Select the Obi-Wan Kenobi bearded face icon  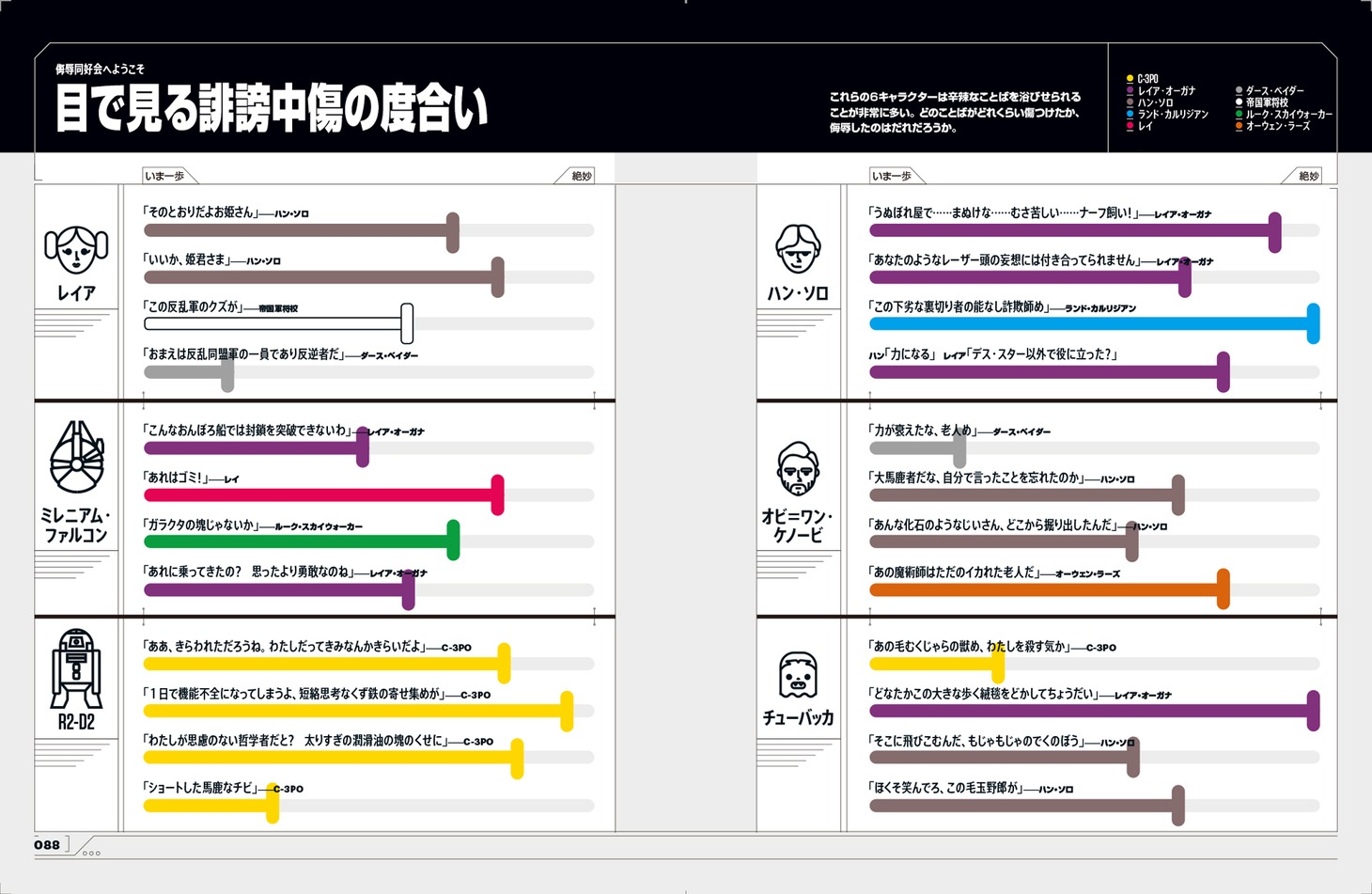click(x=798, y=468)
